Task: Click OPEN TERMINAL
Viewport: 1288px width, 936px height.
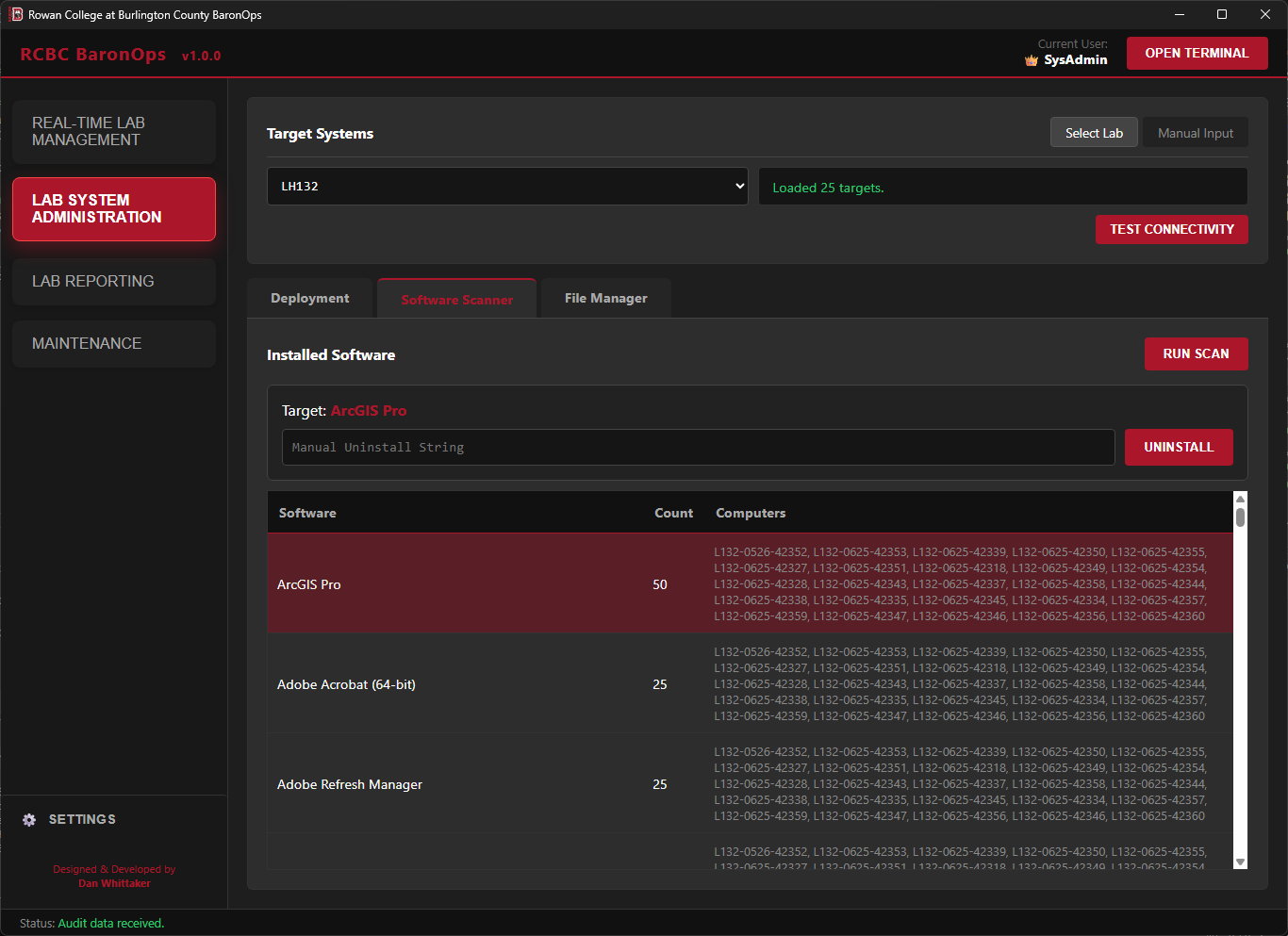Action: coord(1197,53)
